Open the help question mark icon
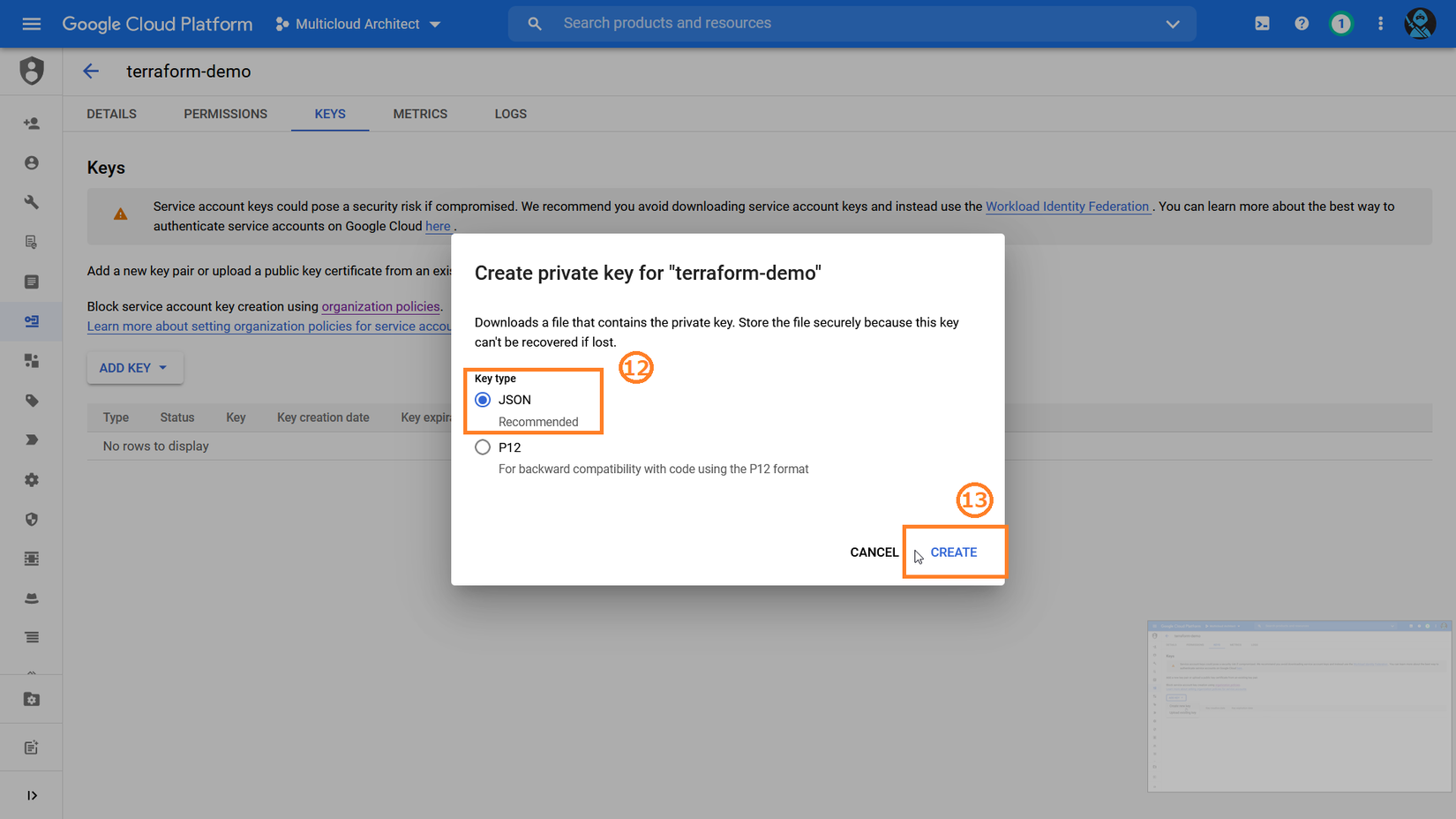 [1302, 24]
